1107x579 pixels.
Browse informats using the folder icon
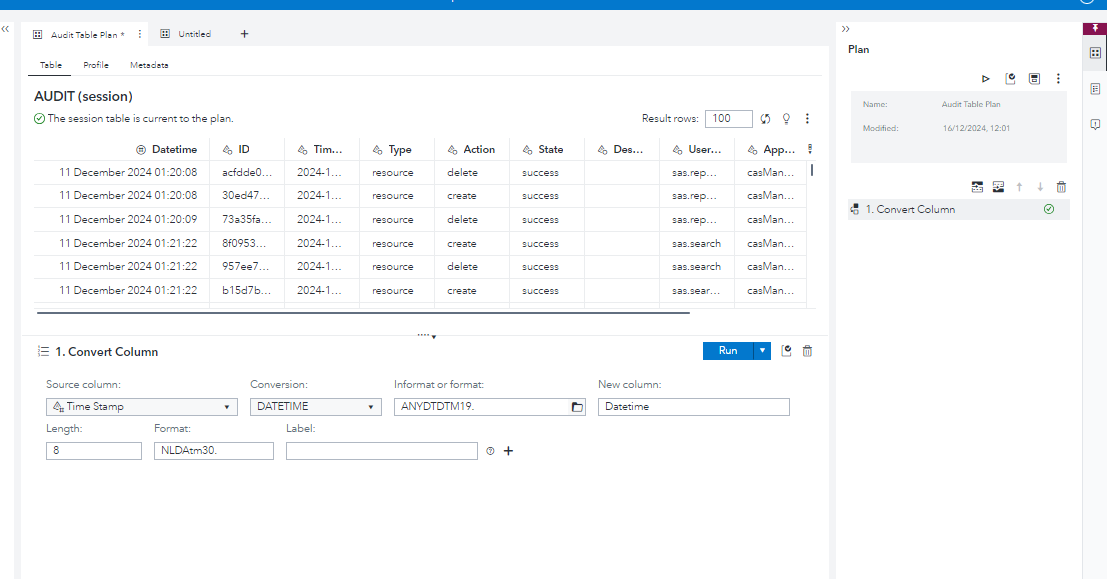click(575, 407)
